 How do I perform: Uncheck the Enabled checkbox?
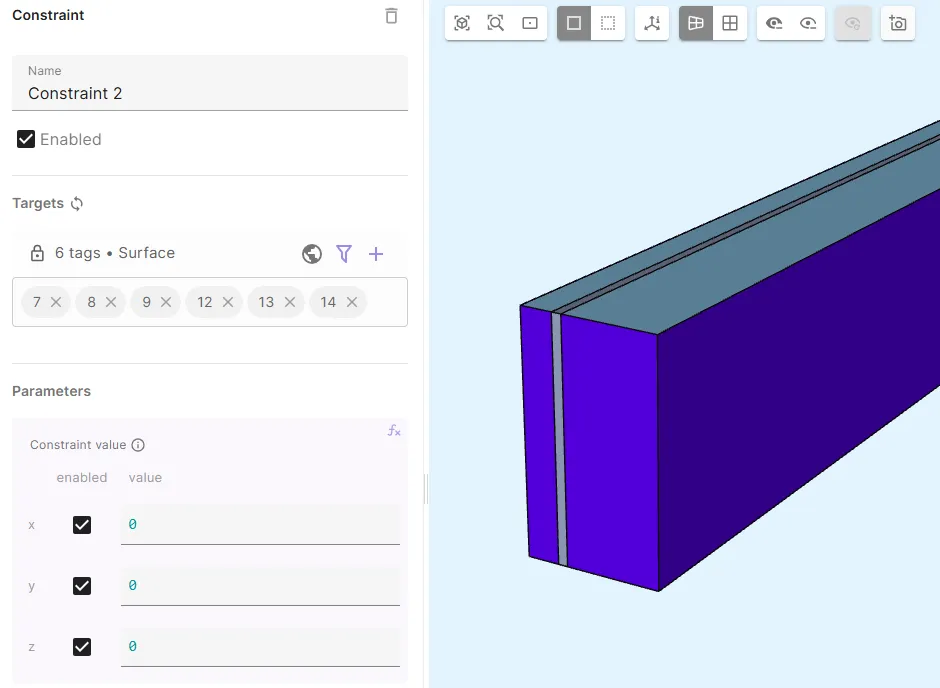[27, 139]
